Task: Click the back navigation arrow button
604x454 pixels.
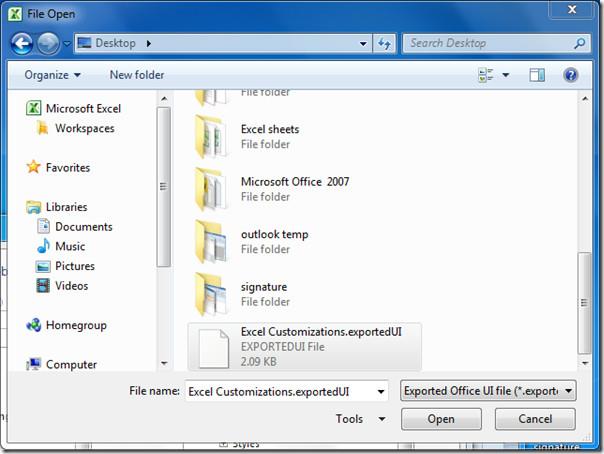Action: [x=22, y=43]
